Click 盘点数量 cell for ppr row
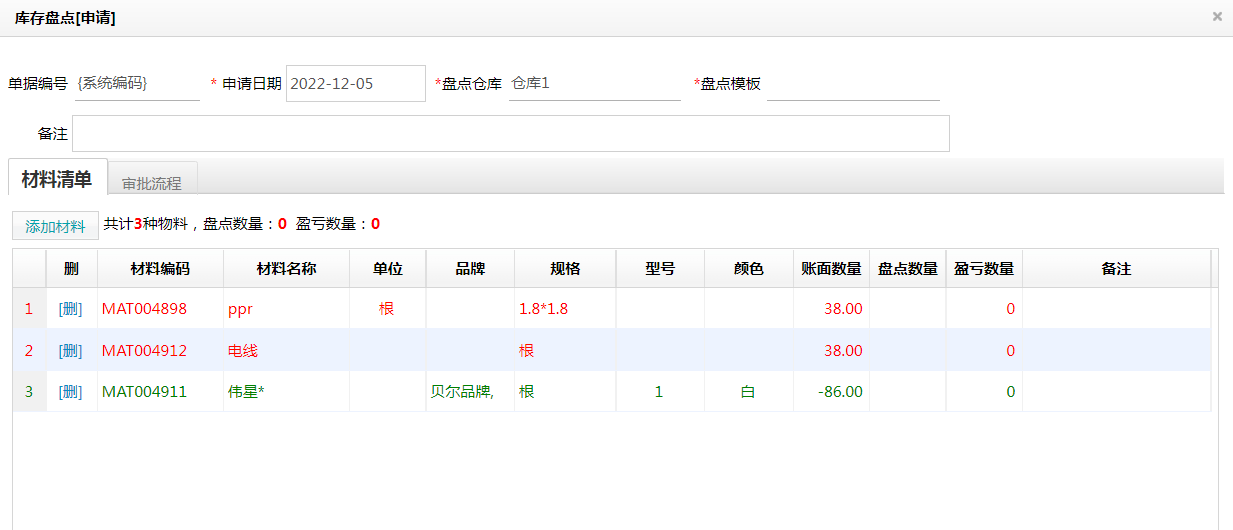The height and width of the screenshot is (530, 1233). 907,309
